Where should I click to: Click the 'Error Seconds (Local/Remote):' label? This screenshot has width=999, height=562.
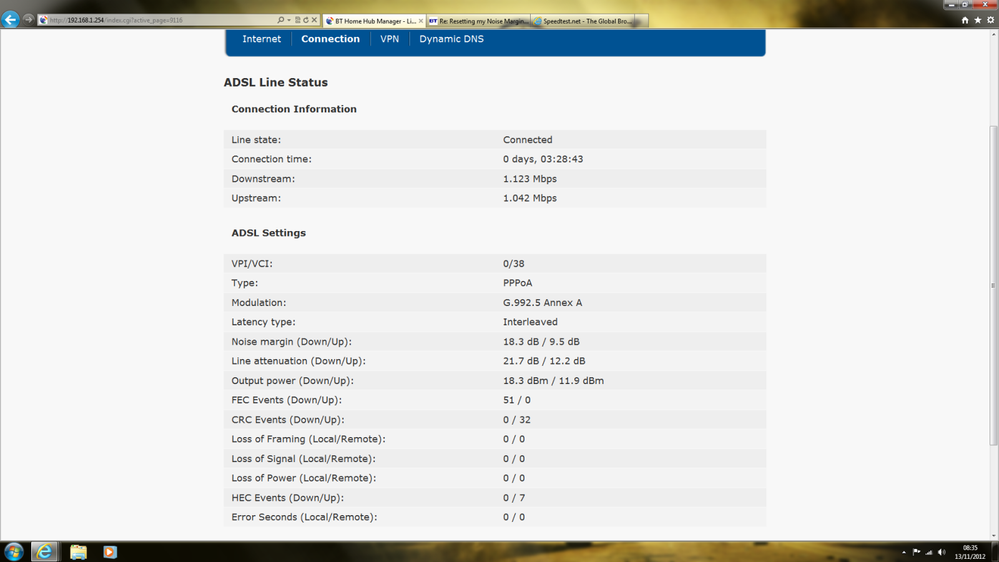304,517
